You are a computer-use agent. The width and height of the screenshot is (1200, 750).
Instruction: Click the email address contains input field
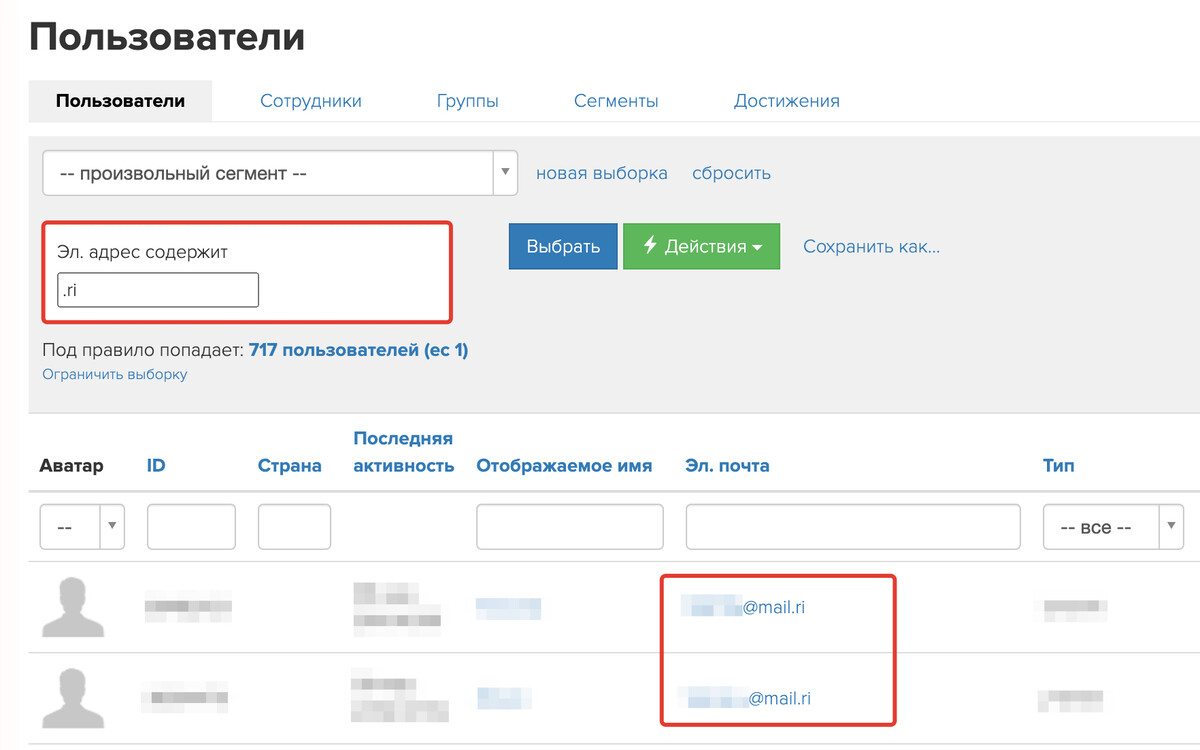pos(158,290)
